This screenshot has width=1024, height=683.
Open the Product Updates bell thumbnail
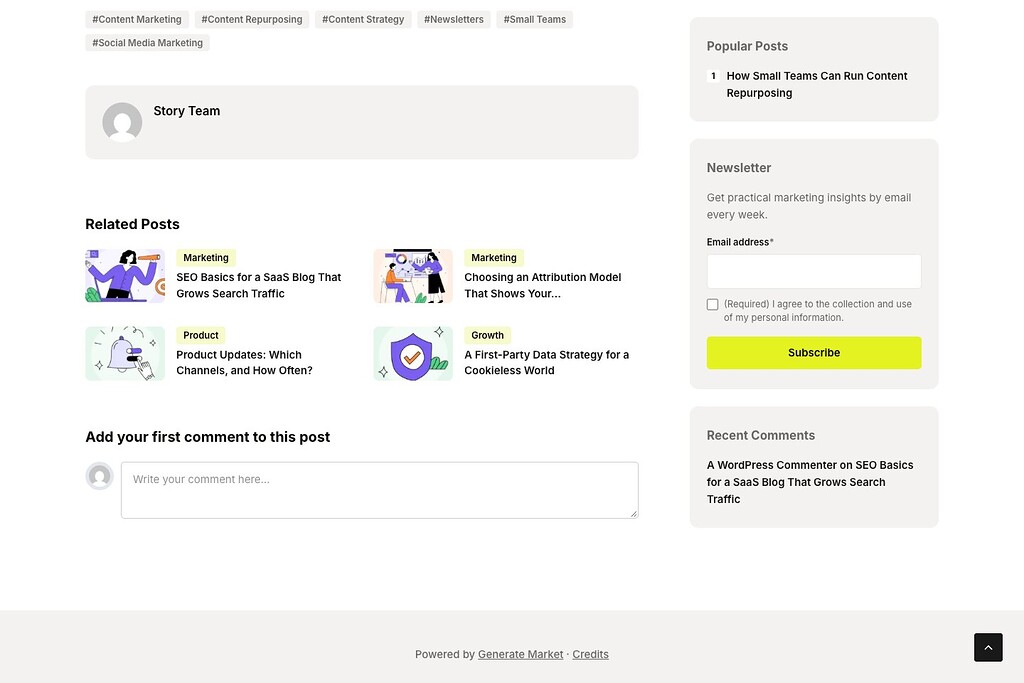pyautogui.click(x=125, y=353)
